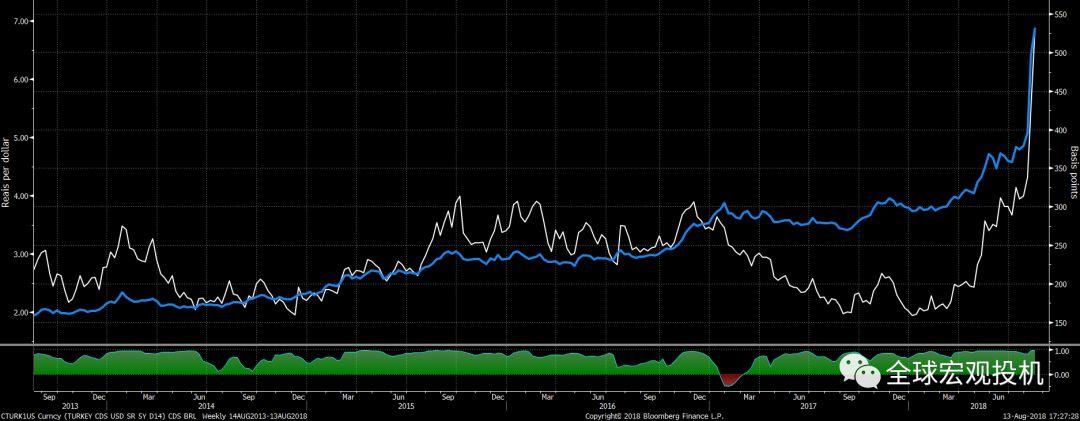Click the 250 right axis value

[x=1059, y=246]
